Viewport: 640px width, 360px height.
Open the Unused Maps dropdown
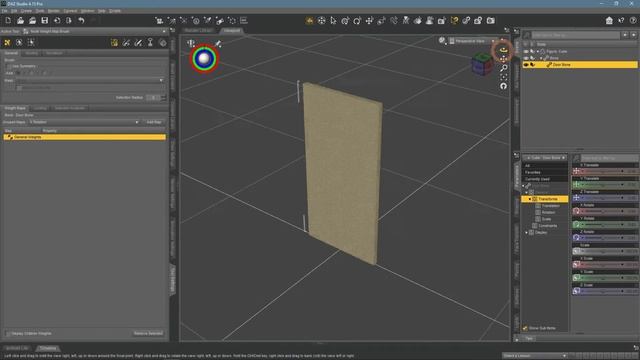tap(84, 122)
